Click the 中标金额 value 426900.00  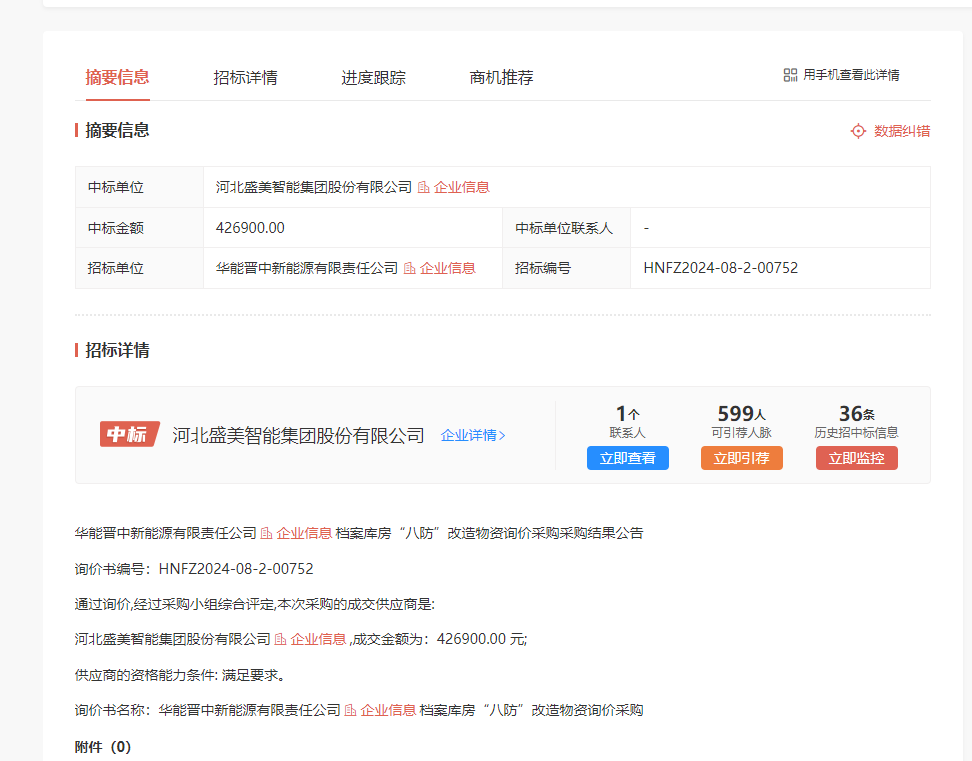[250, 228]
